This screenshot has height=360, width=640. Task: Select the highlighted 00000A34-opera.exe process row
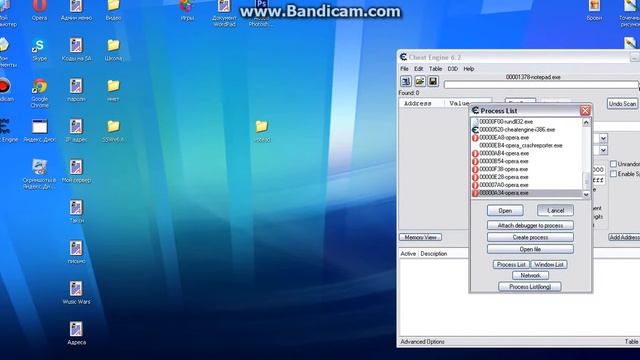click(x=527, y=193)
